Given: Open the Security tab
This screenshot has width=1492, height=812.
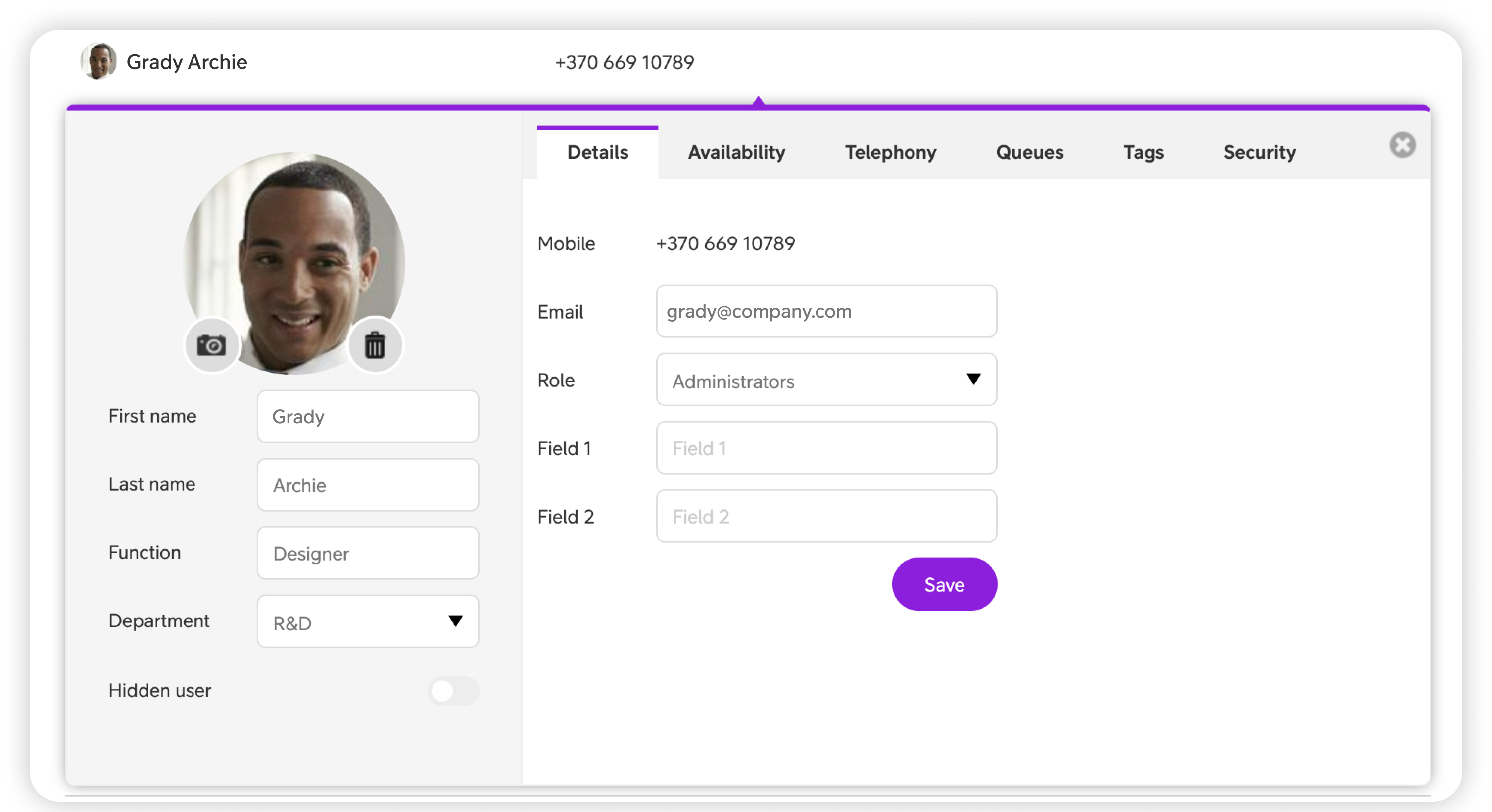Looking at the screenshot, I should tap(1259, 152).
